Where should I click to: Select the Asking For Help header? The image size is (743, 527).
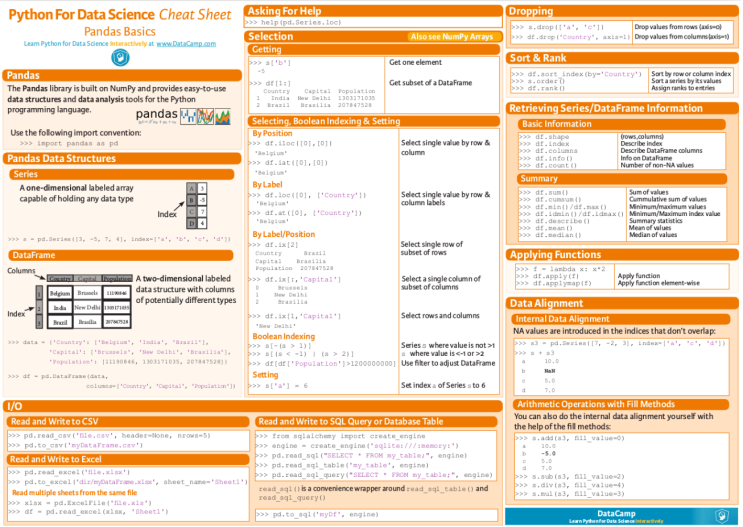click(373, 11)
